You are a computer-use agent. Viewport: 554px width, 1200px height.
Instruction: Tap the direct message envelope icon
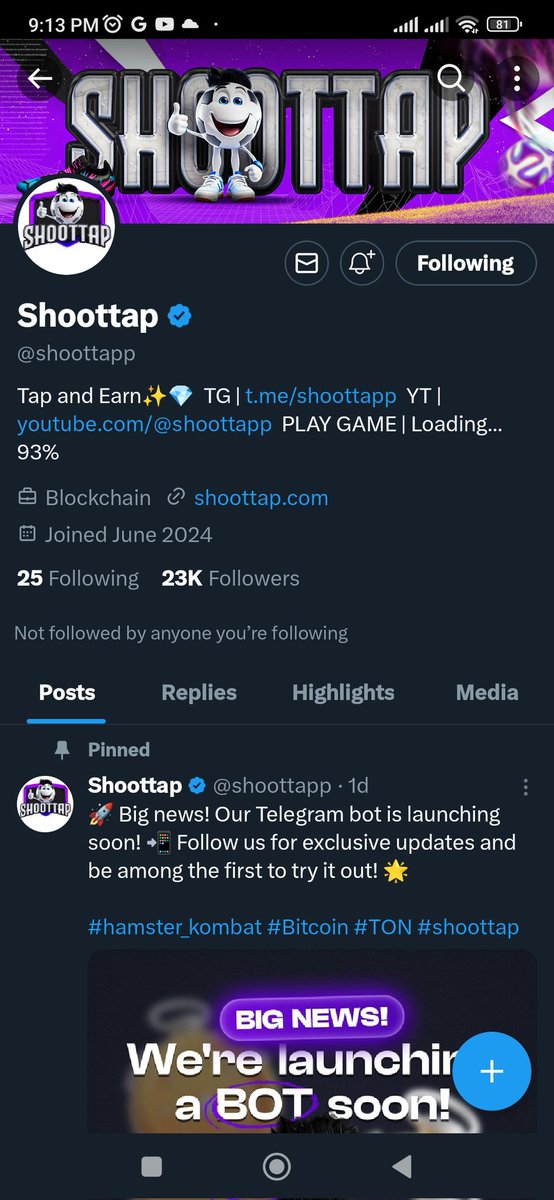click(x=307, y=263)
